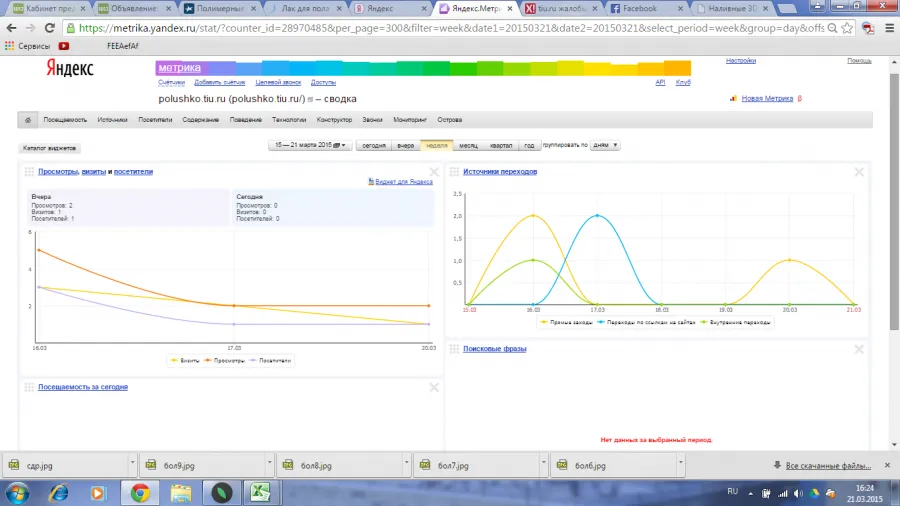Expand options for бол6.jpg download
The width and height of the screenshot is (900, 506).
coord(680,462)
